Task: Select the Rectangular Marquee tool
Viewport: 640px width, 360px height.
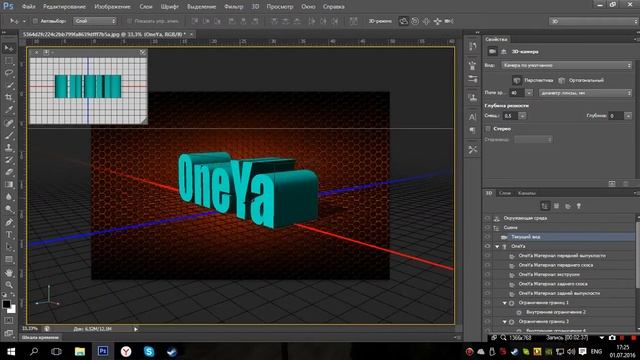Action: pos(9,61)
